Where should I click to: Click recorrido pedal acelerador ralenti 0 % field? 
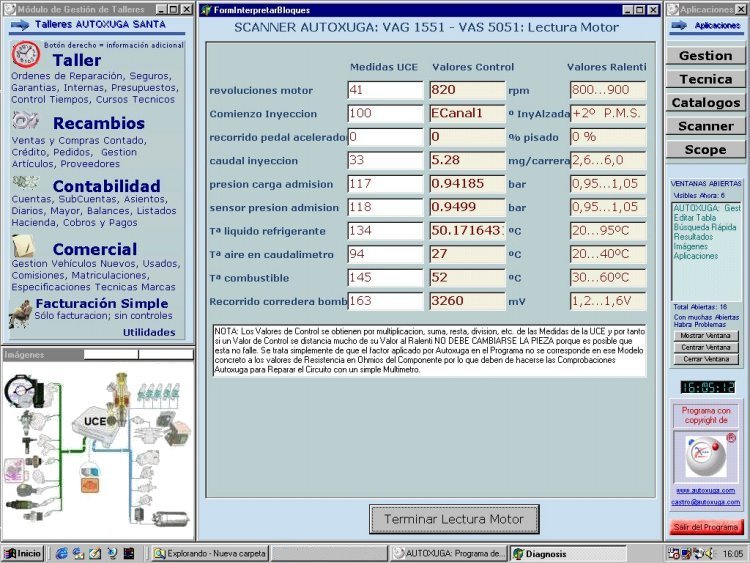click(x=608, y=137)
